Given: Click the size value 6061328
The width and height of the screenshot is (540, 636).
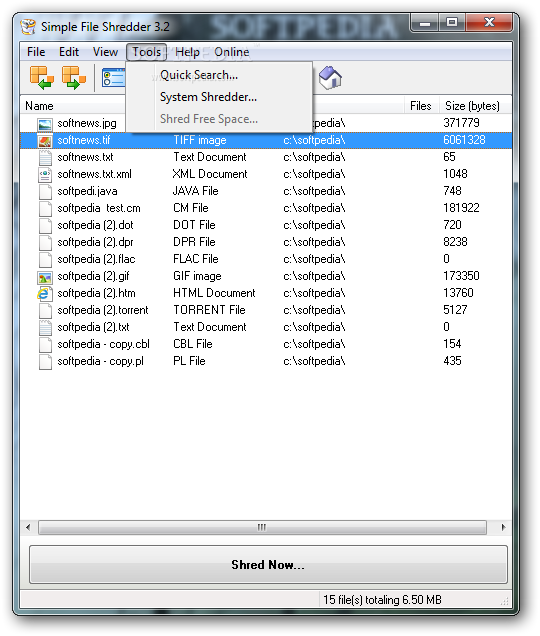Looking at the screenshot, I should pyautogui.click(x=464, y=140).
